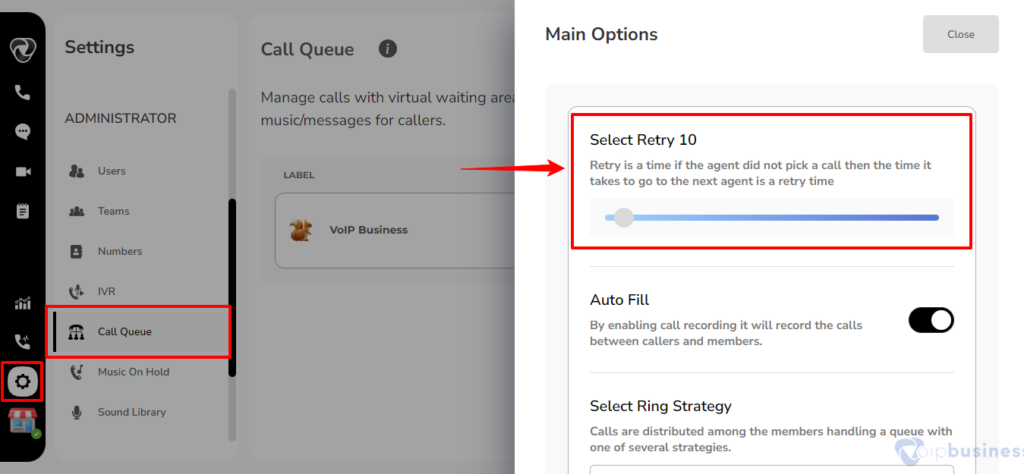
Task: Open the video camera icon
Action: [23, 172]
